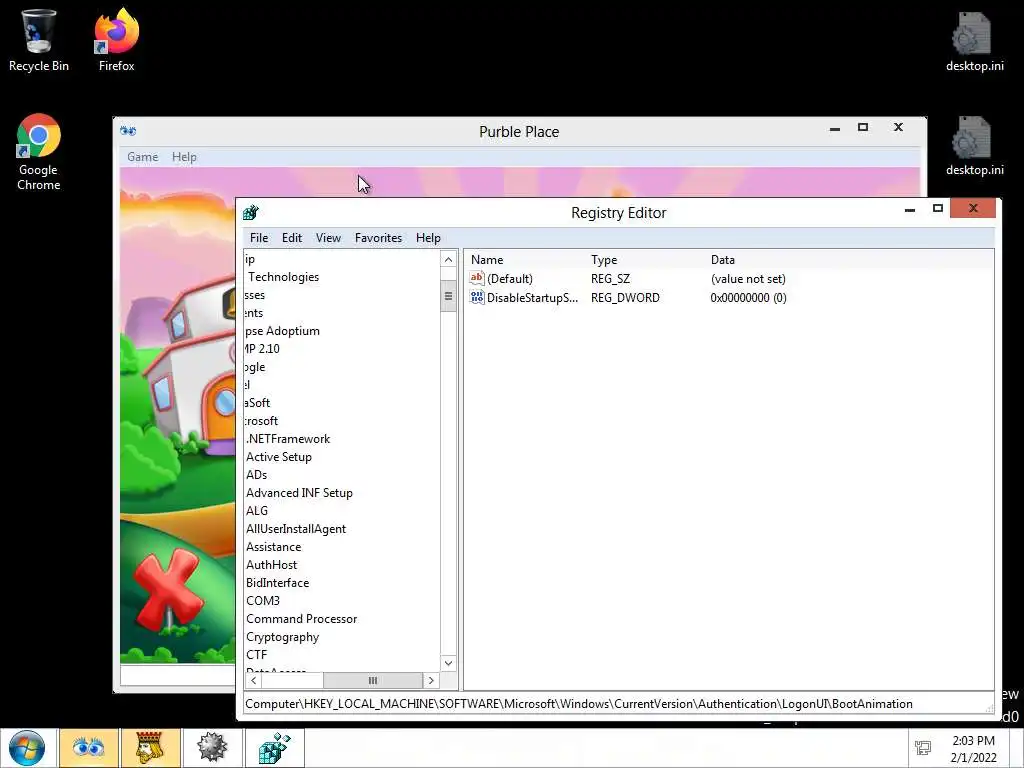Viewport: 1024px width, 768px height.
Task: Select the BidInterface registry key
Action: [278, 583]
